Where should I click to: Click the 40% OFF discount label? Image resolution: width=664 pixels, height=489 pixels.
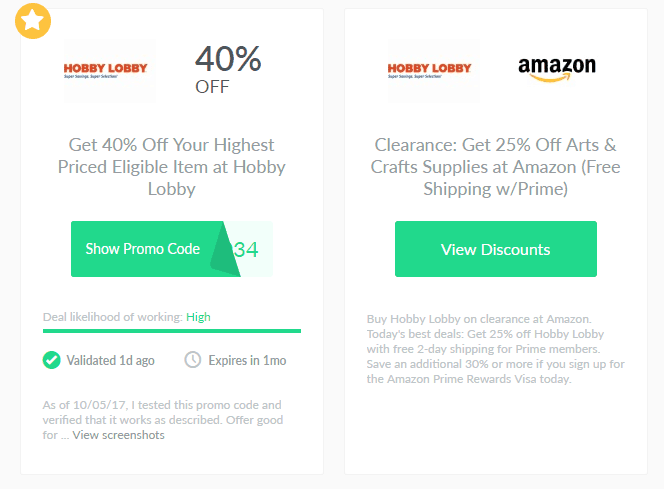(228, 70)
